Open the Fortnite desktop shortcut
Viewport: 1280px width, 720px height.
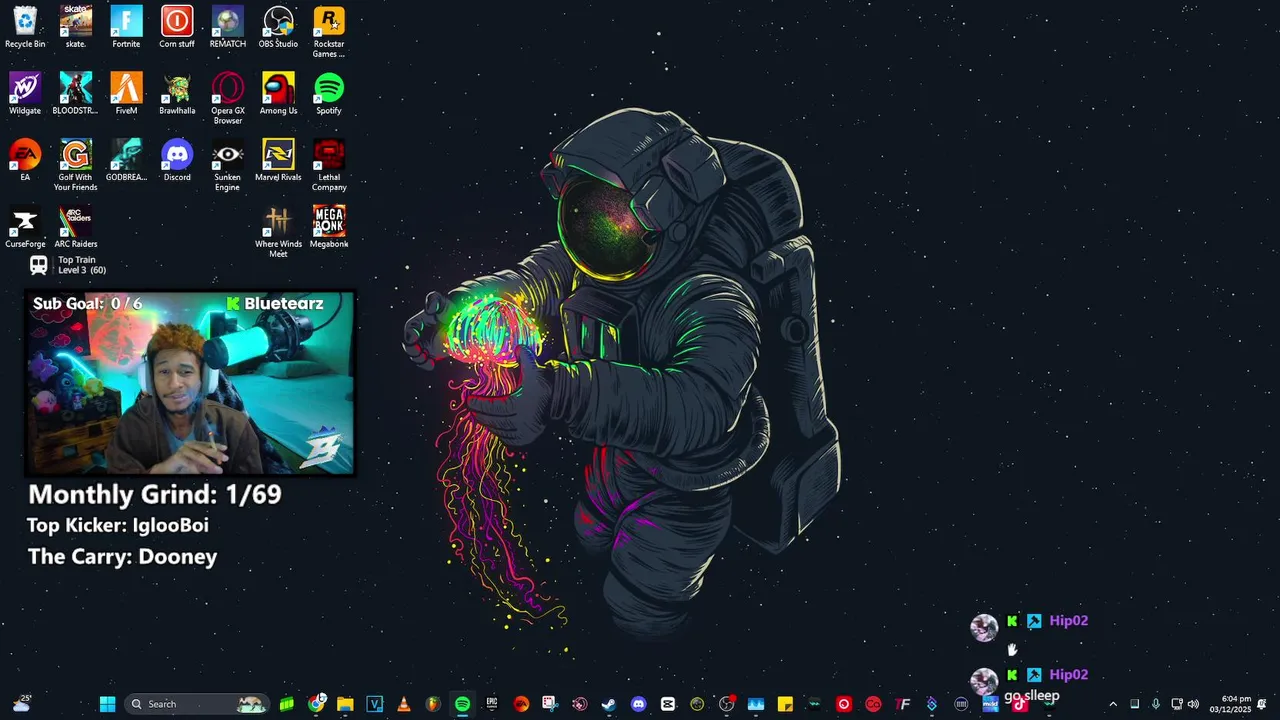point(126,27)
